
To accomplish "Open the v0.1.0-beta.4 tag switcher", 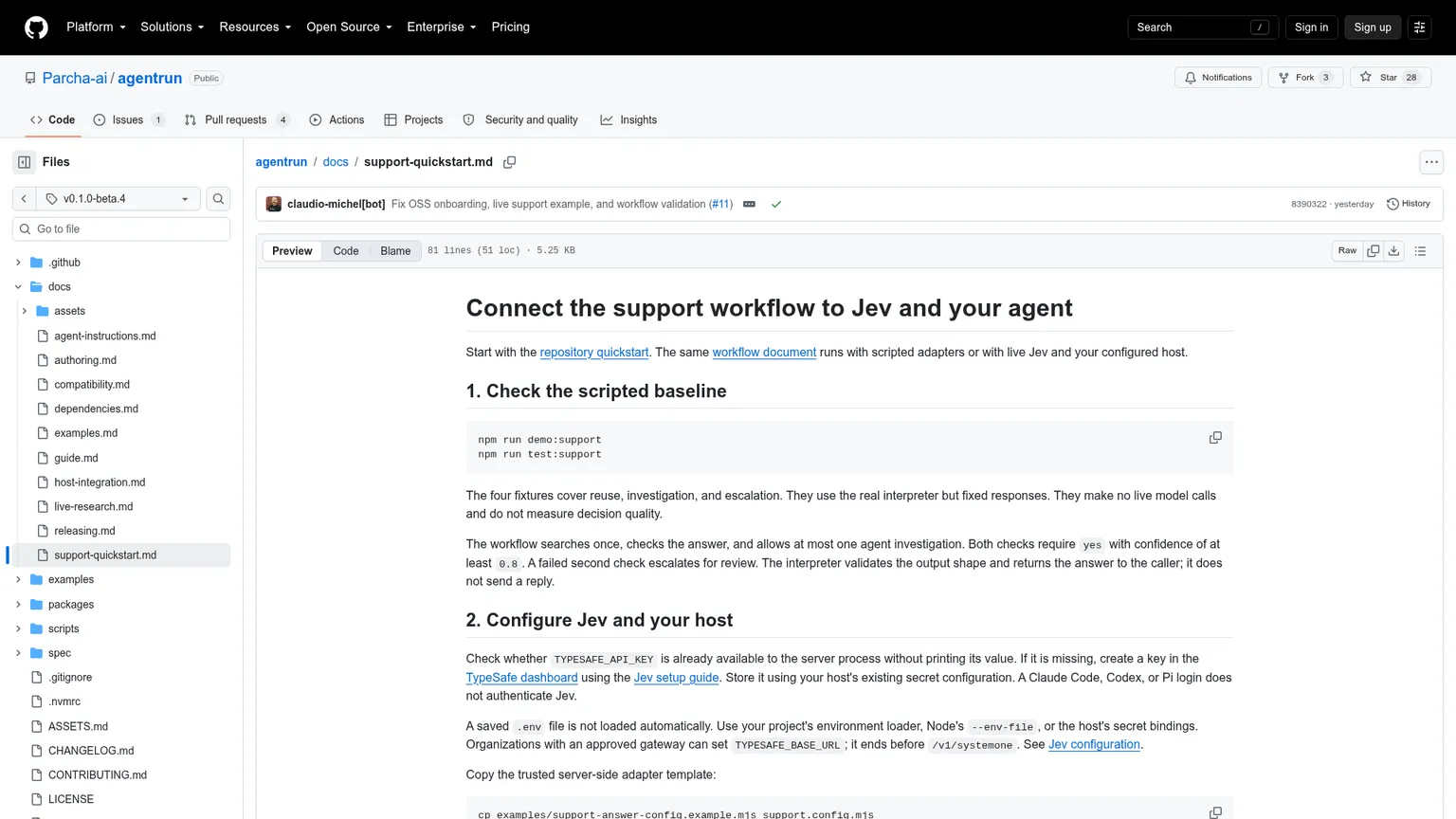I will (x=118, y=199).
